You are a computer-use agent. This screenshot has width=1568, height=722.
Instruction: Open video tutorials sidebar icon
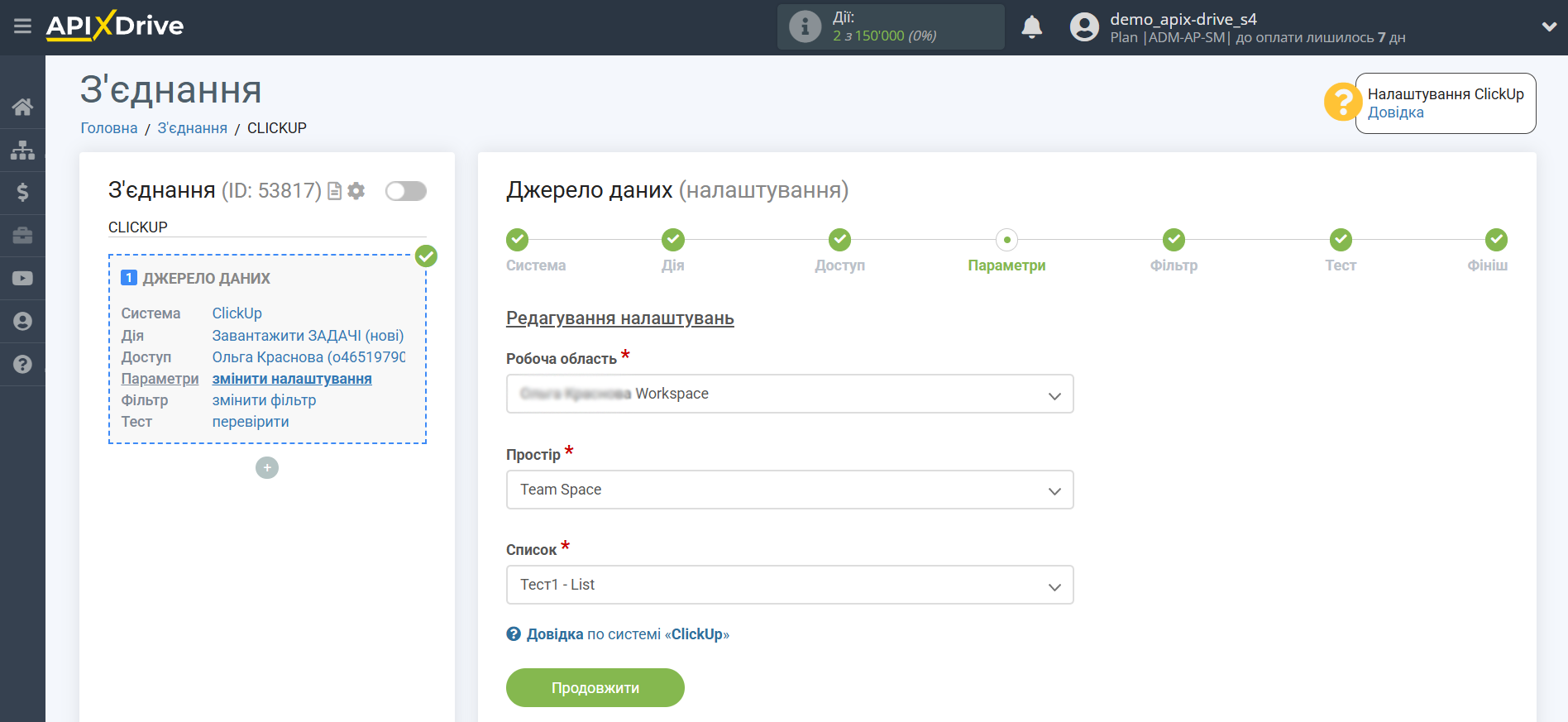coord(22,279)
